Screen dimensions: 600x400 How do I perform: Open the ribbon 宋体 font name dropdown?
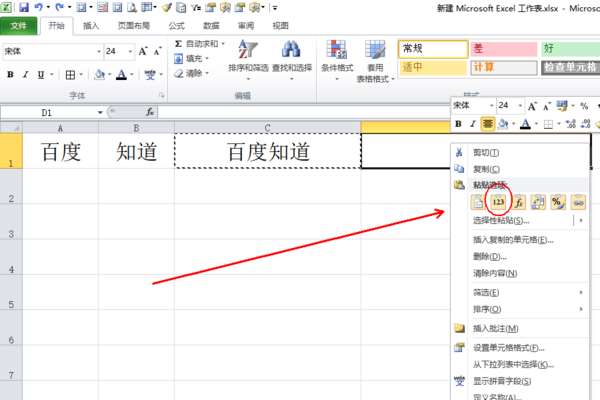pyautogui.click(x=99, y=51)
